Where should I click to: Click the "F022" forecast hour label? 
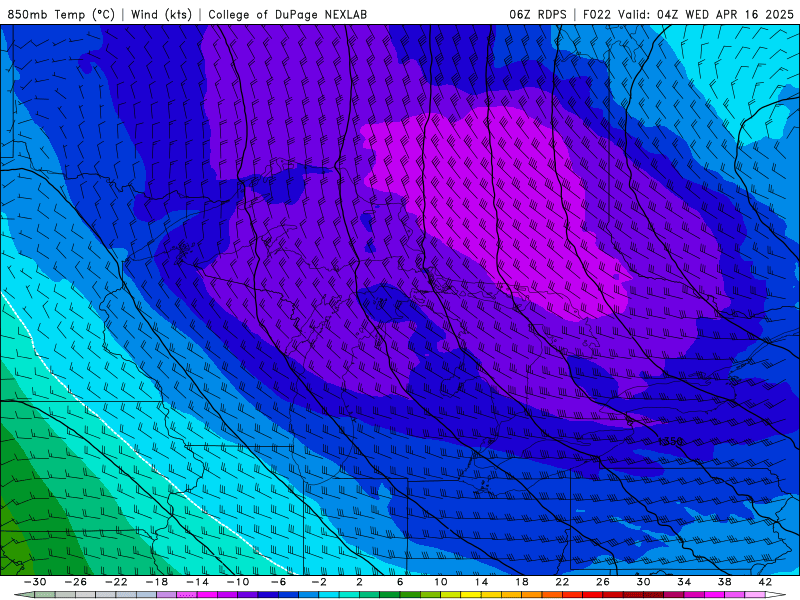coord(597,14)
